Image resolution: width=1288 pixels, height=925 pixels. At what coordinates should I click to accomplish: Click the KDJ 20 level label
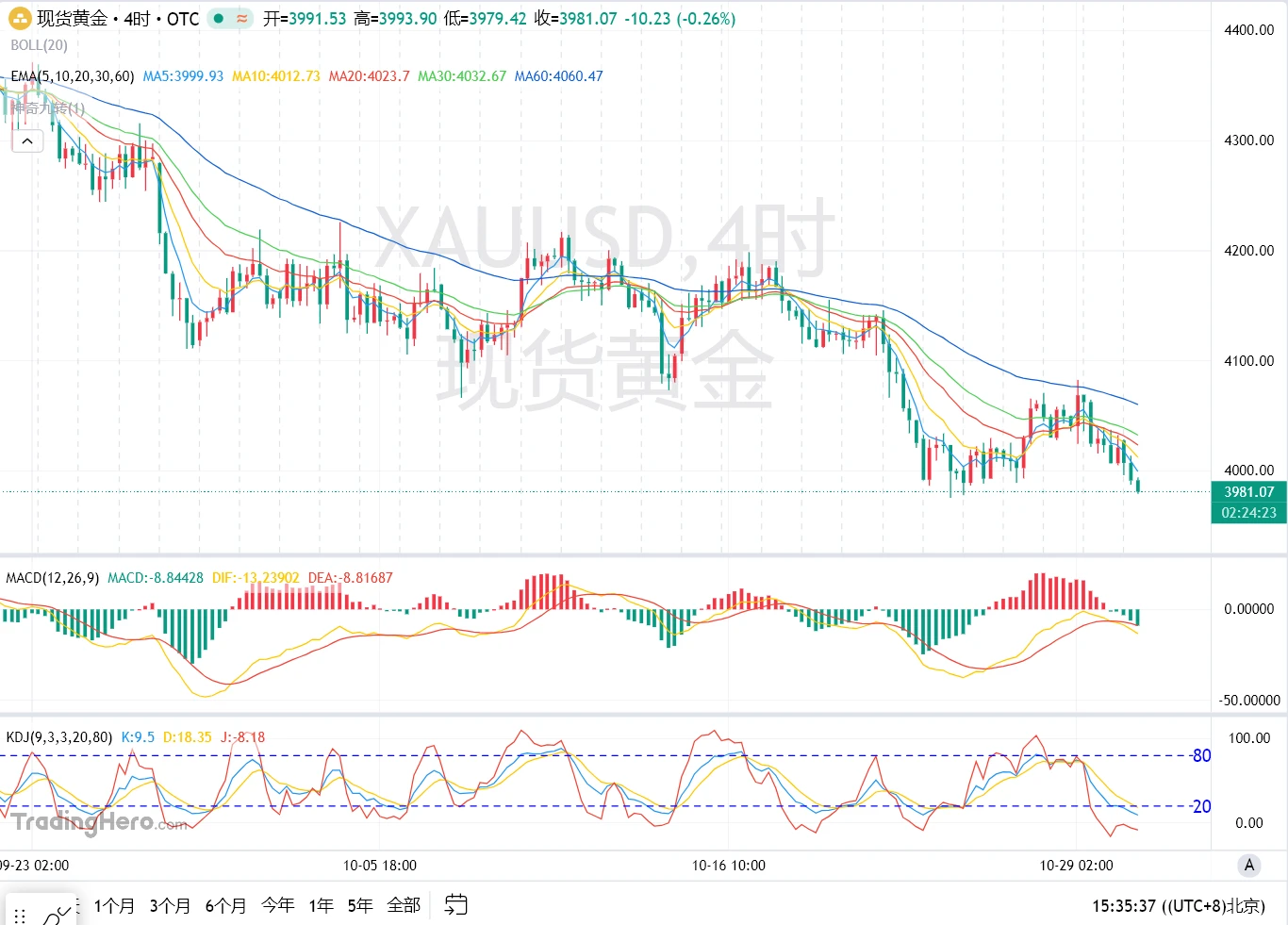pos(1200,806)
